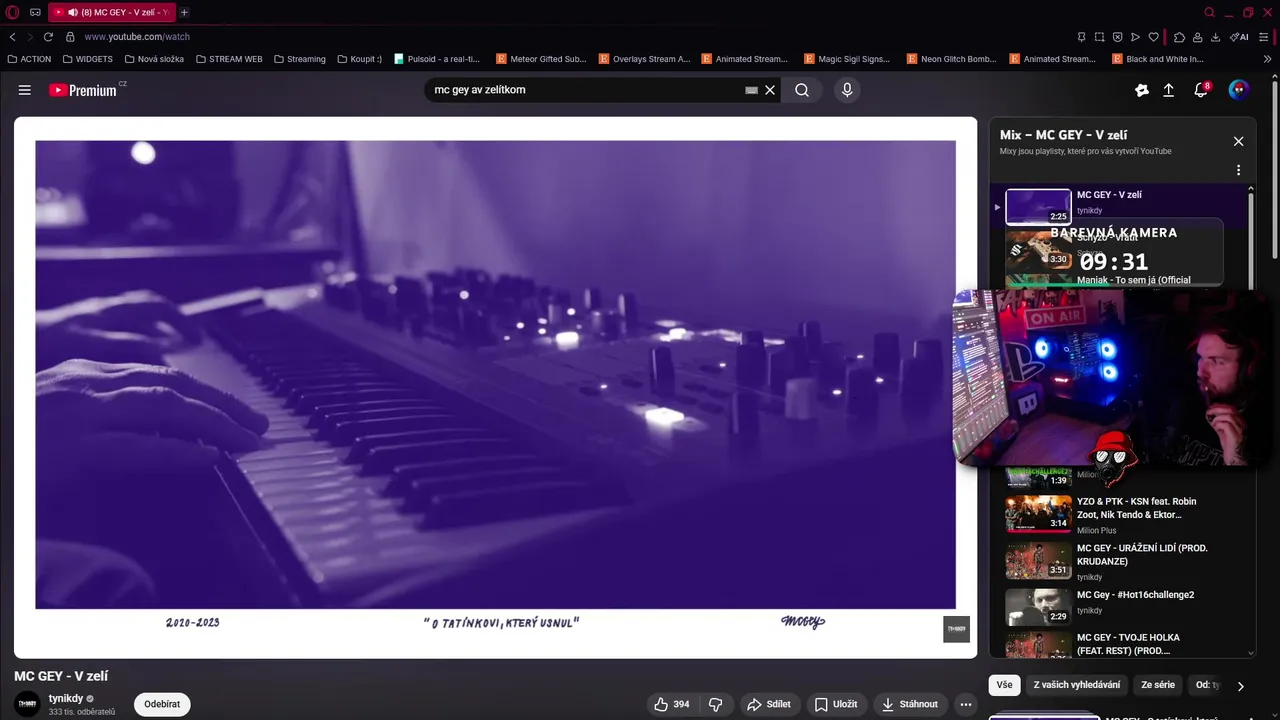Open the tynikdy channel name link
The height and width of the screenshot is (720, 1280).
point(66,698)
